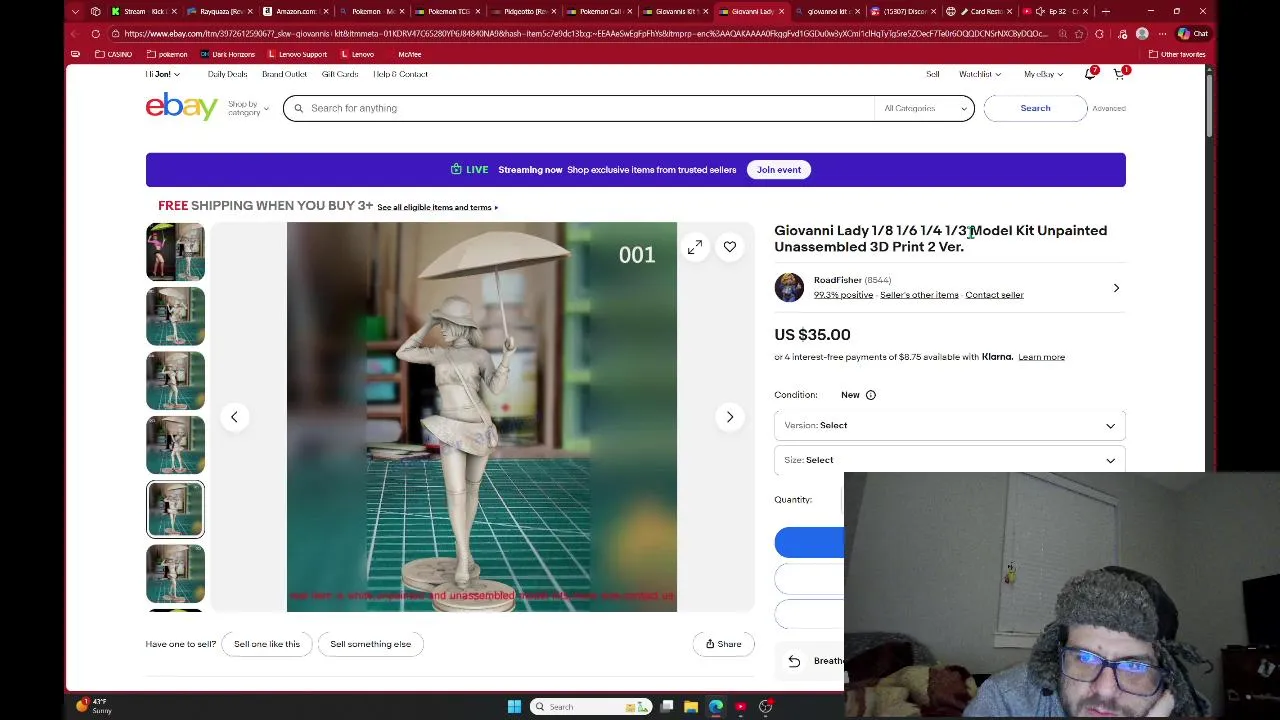Switch to Rayquaza browser tab
The width and height of the screenshot is (1280, 720).
pyautogui.click(x=221, y=11)
